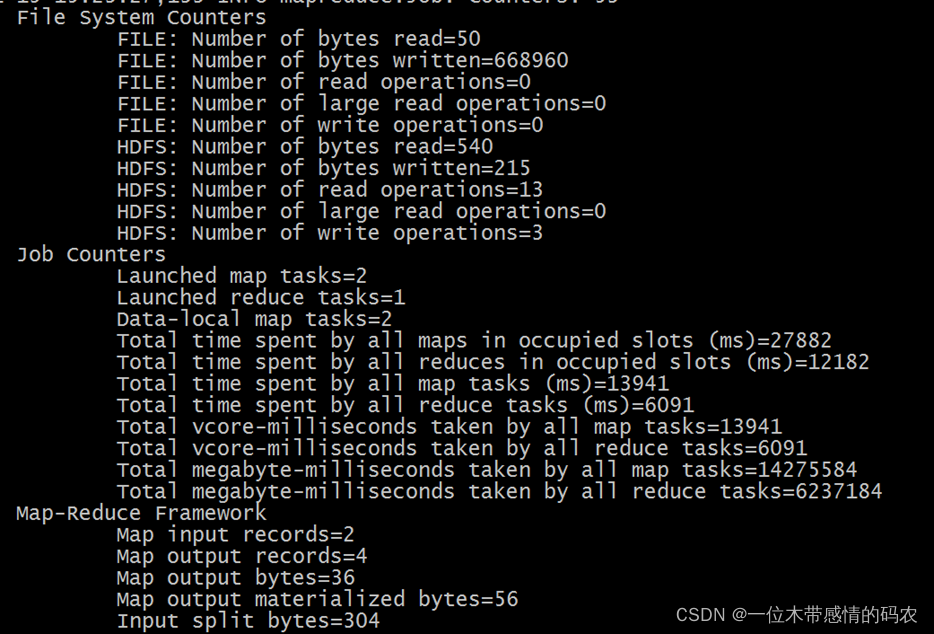Select Launched reduce tasks=1 line
Screen dimensions: 934x634
tap(261, 297)
